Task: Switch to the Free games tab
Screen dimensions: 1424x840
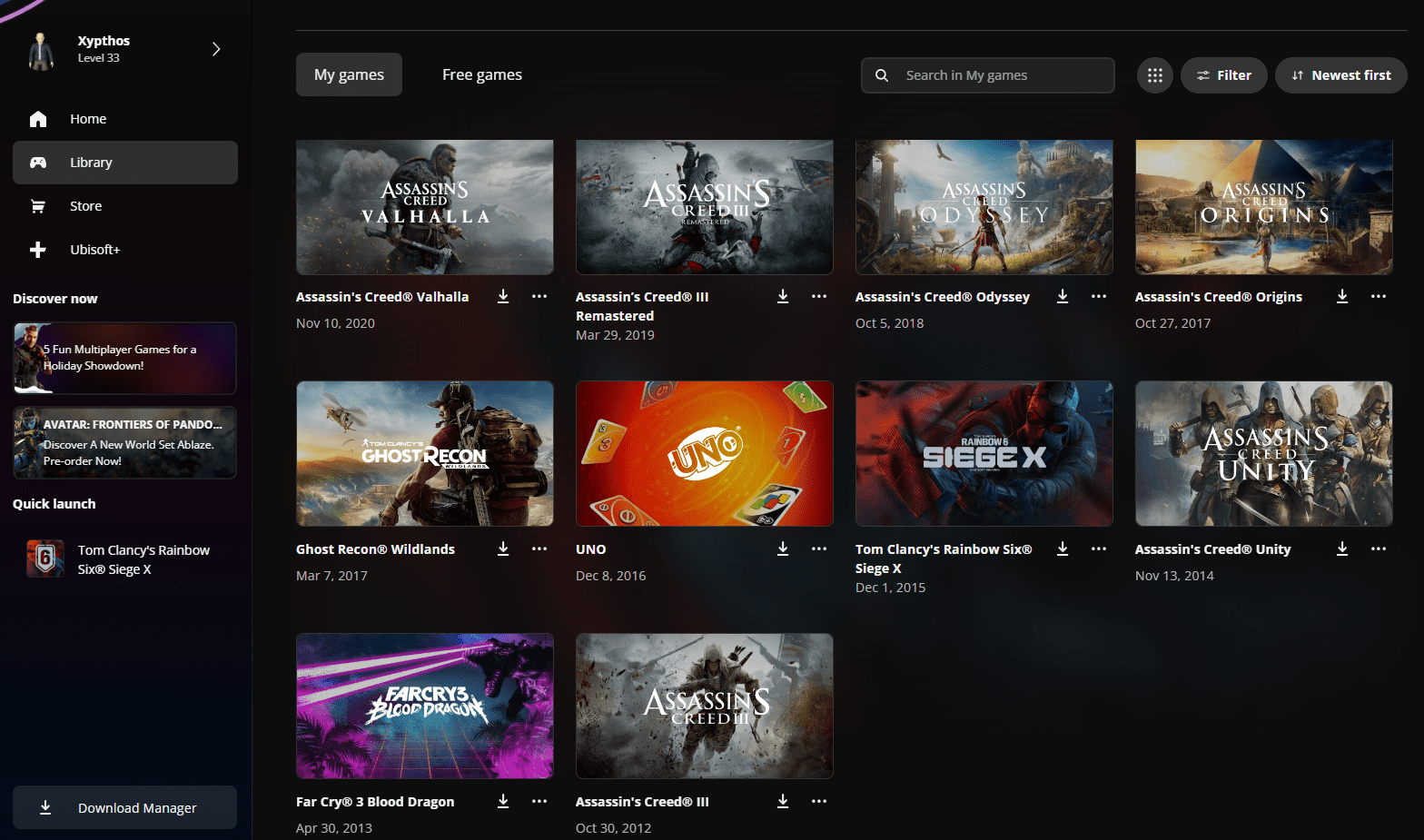Action: click(481, 74)
